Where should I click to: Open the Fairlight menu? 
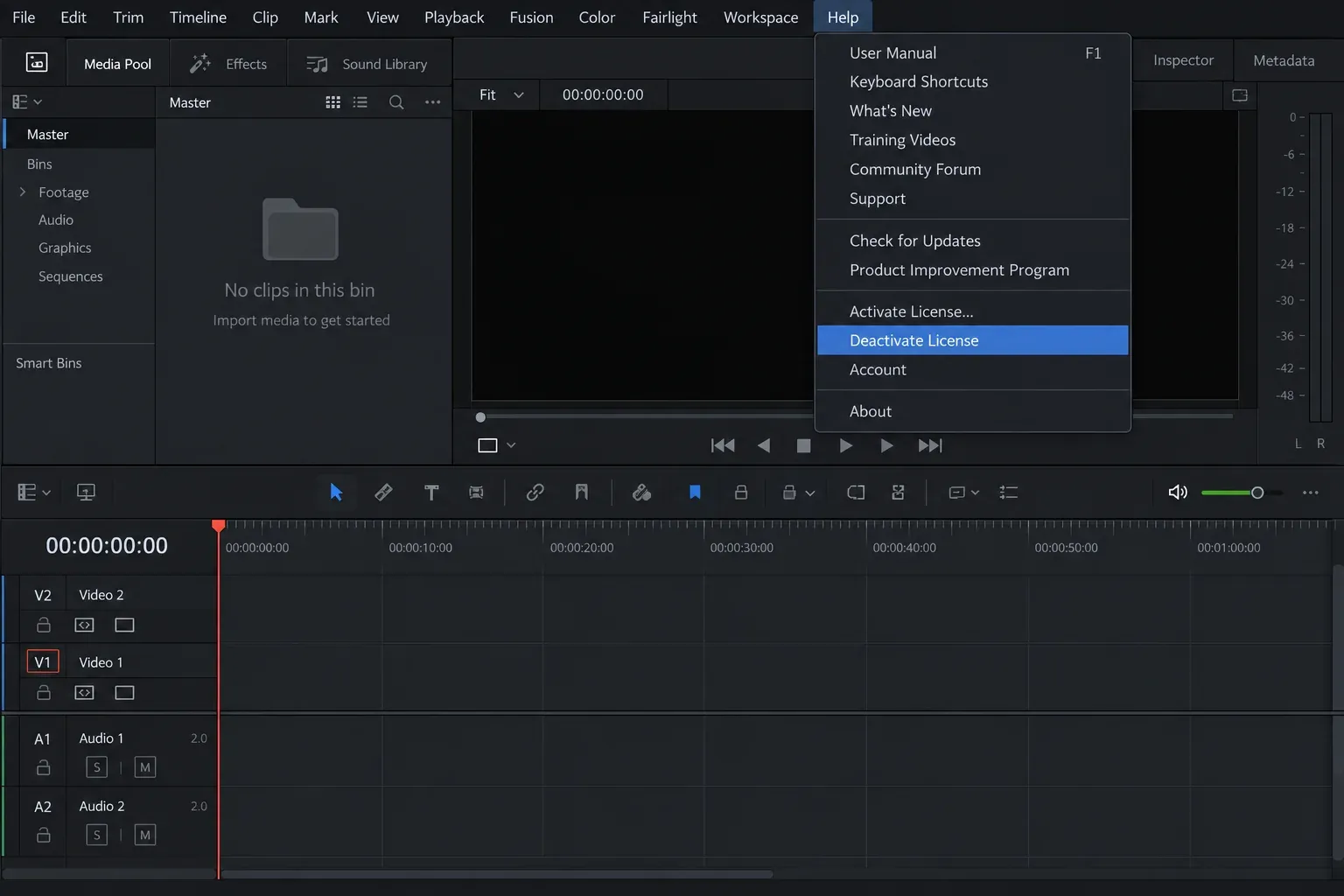click(x=669, y=17)
